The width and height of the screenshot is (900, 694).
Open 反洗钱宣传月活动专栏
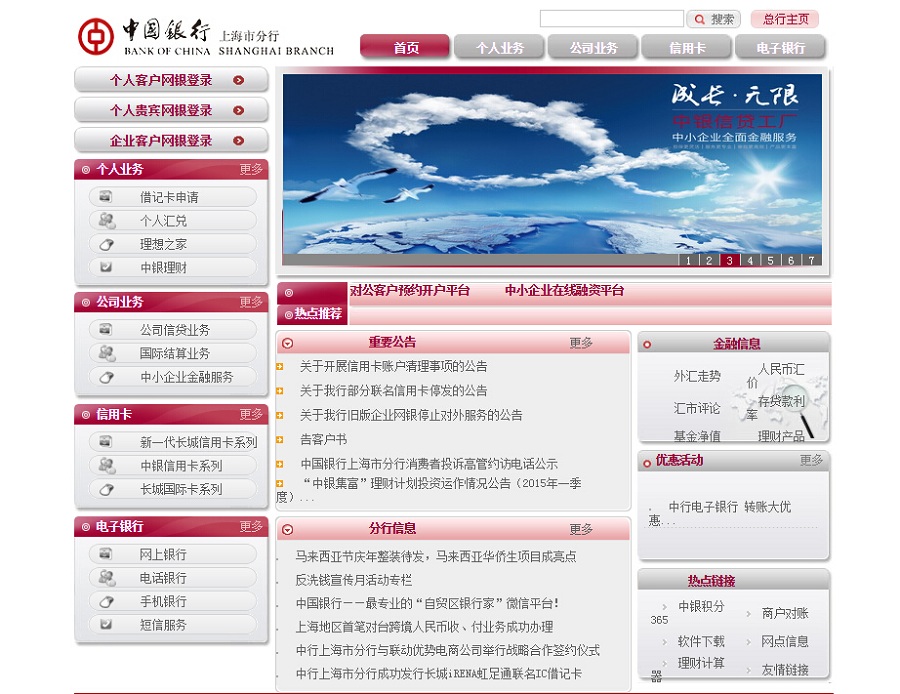coord(354,580)
